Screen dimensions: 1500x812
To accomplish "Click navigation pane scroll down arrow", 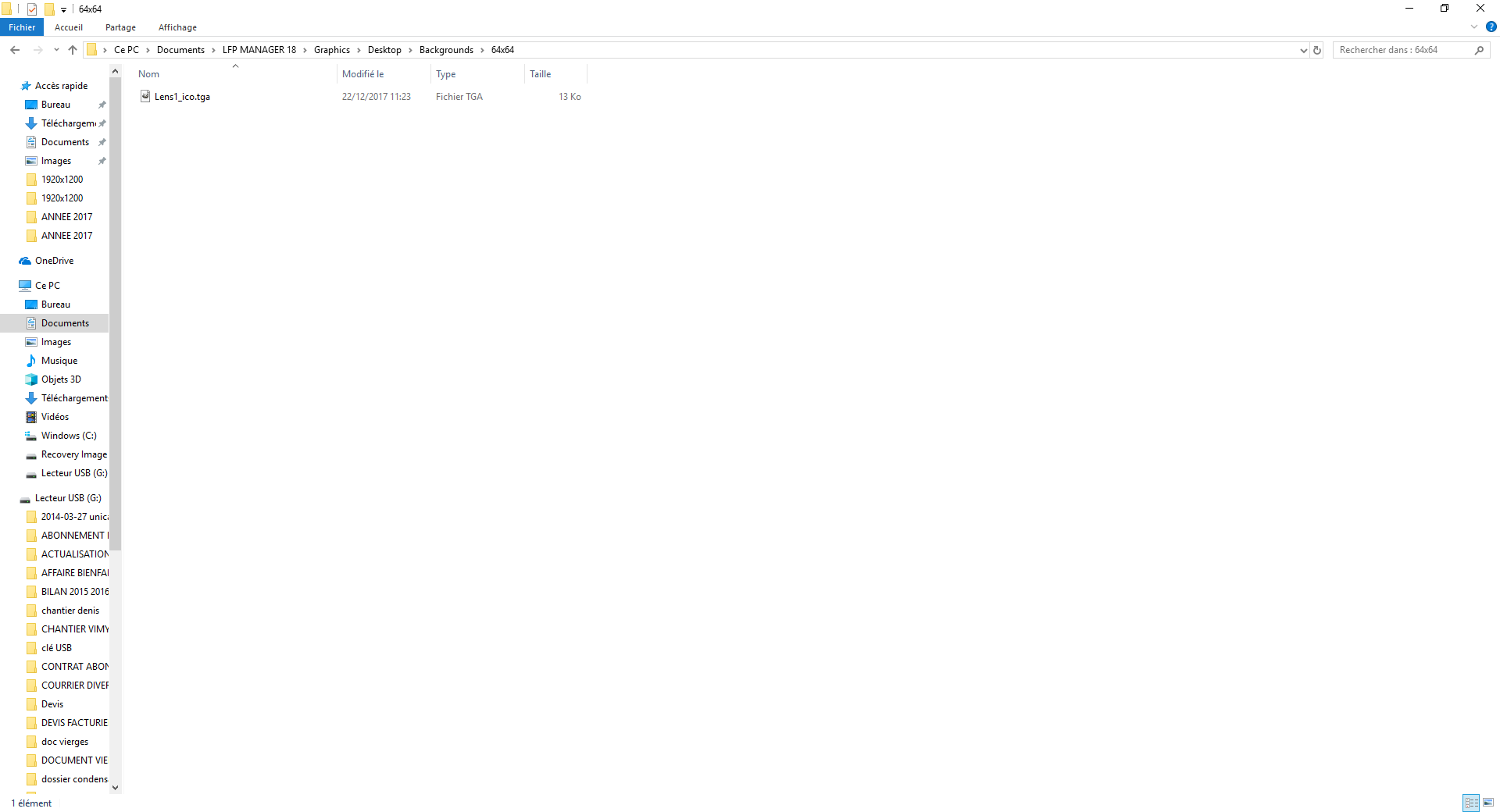I will 116,787.
